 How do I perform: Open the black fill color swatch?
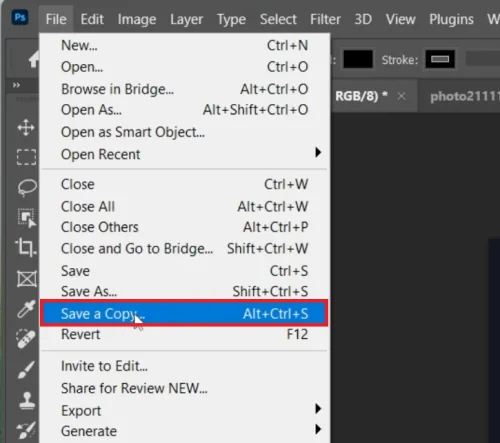[358, 59]
